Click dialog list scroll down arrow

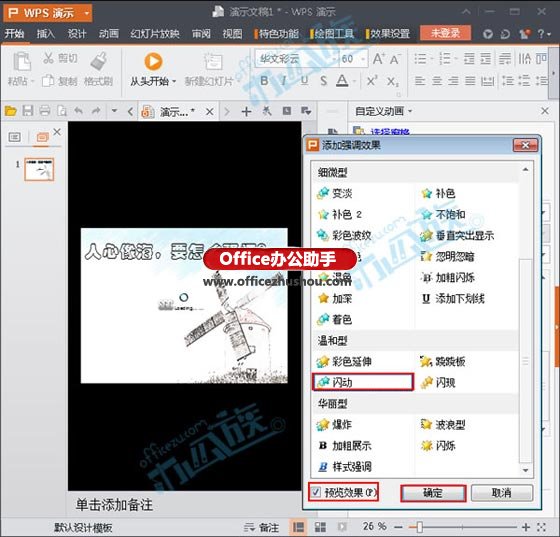point(525,470)
